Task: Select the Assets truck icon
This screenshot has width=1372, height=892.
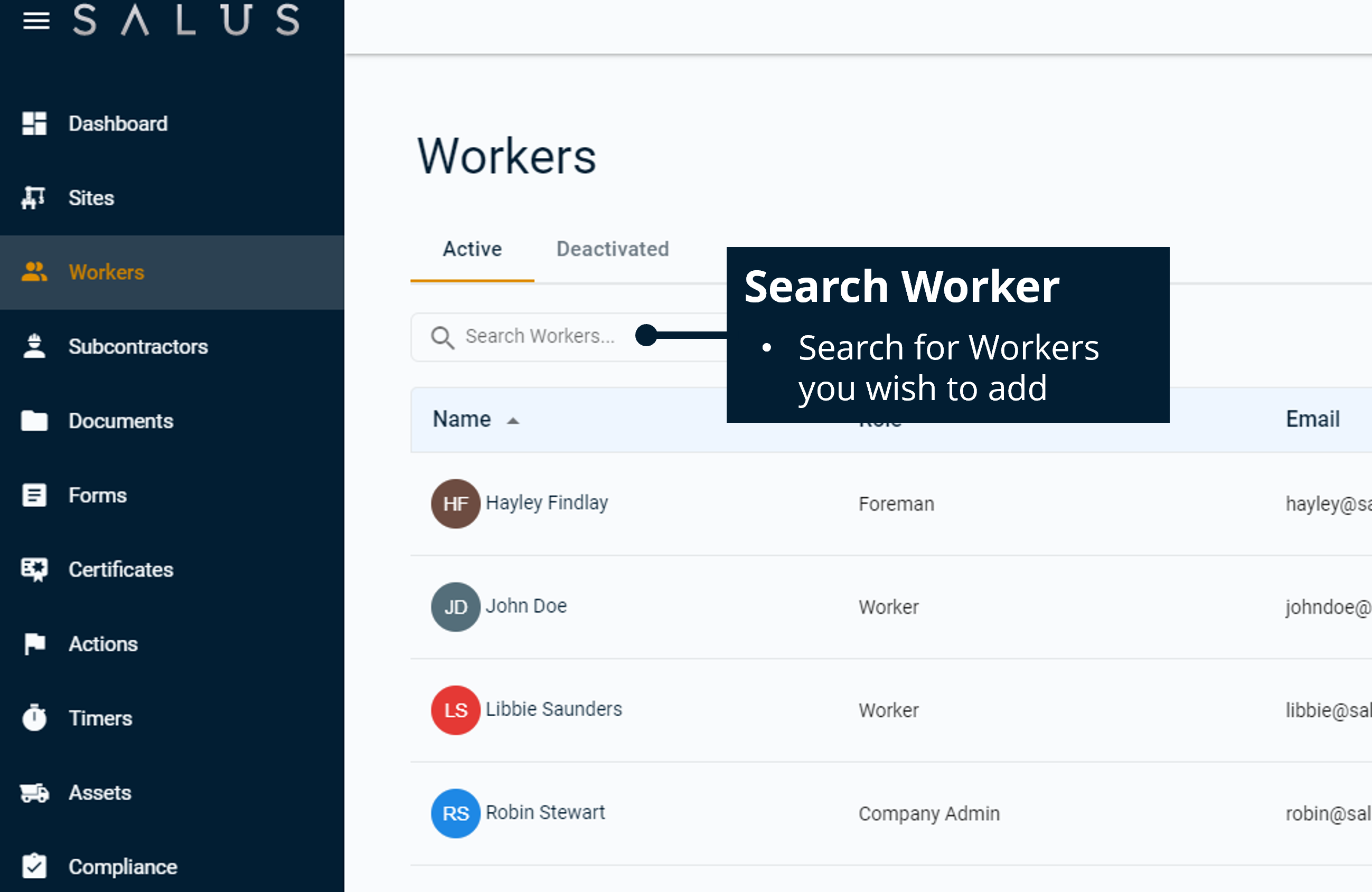Action: [34, 792]
